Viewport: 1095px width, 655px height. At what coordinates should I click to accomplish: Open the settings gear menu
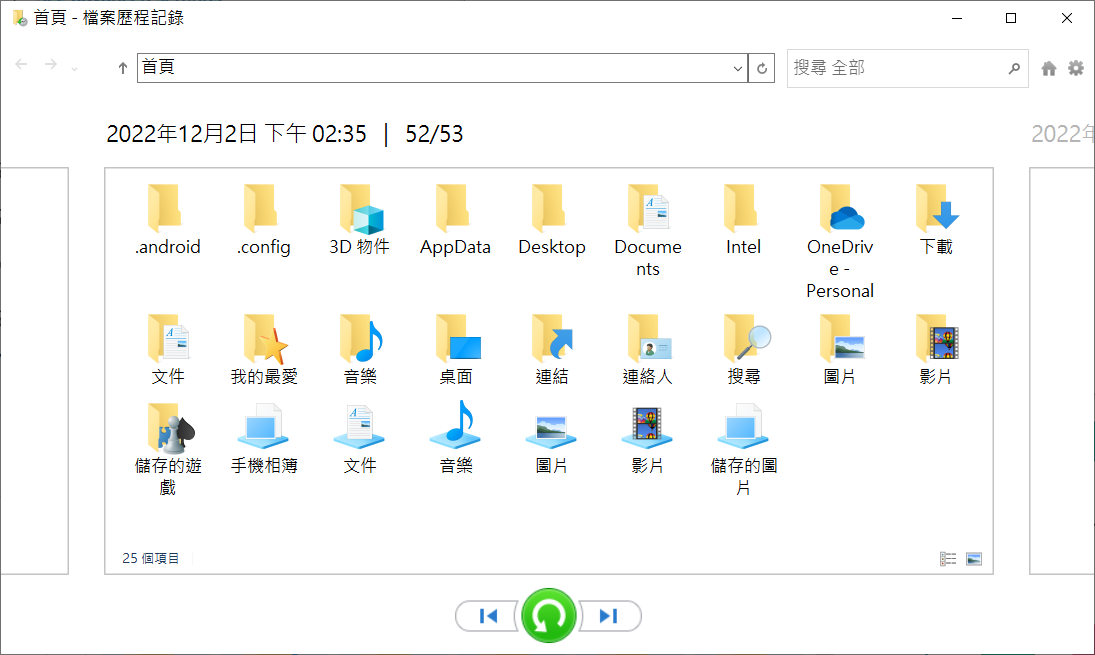[x=1076, y=68]
